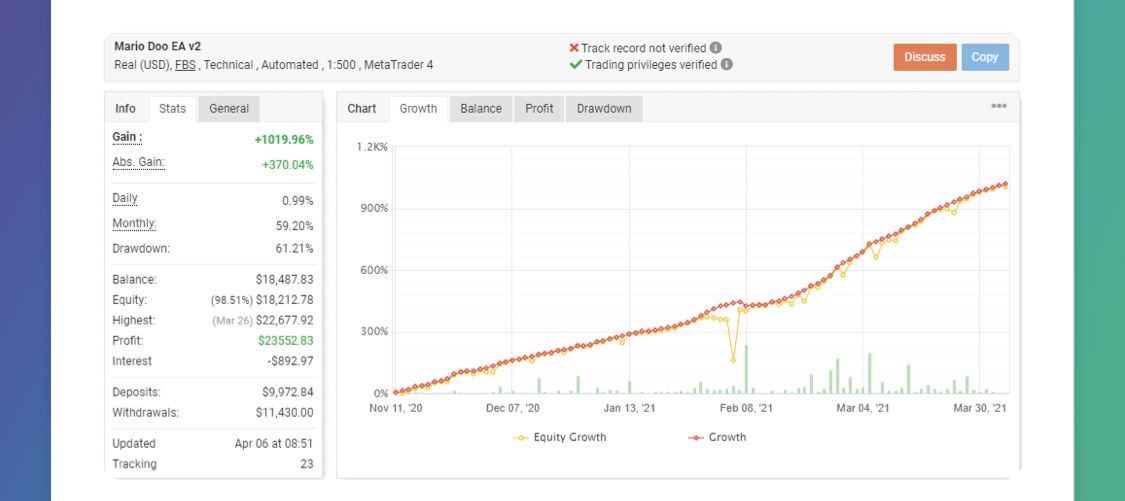Click the Abs. Gain label
Viewport: 1125px width, 501px height.
(138, 162)
